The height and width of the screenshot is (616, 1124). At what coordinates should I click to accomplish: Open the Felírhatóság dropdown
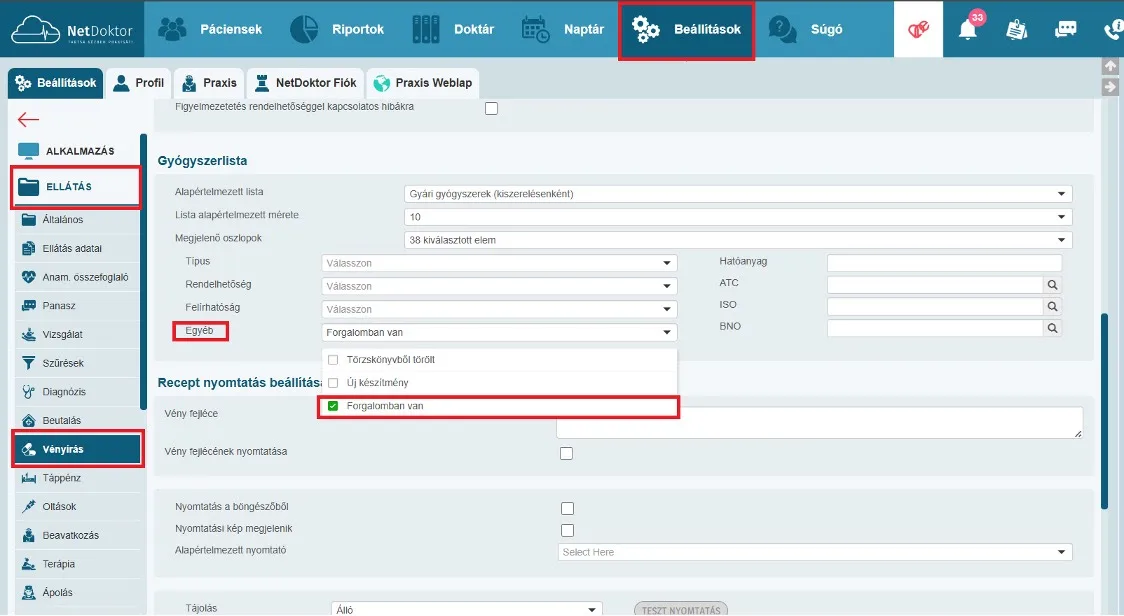(x=499, y=309)
